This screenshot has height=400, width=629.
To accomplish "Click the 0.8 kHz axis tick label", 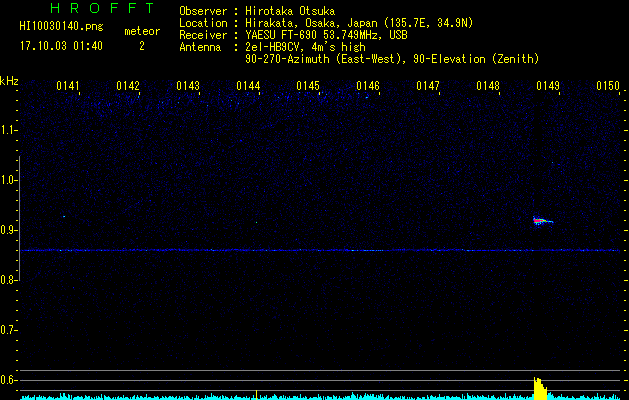I will pyautogui.click(x=8, y=280).
